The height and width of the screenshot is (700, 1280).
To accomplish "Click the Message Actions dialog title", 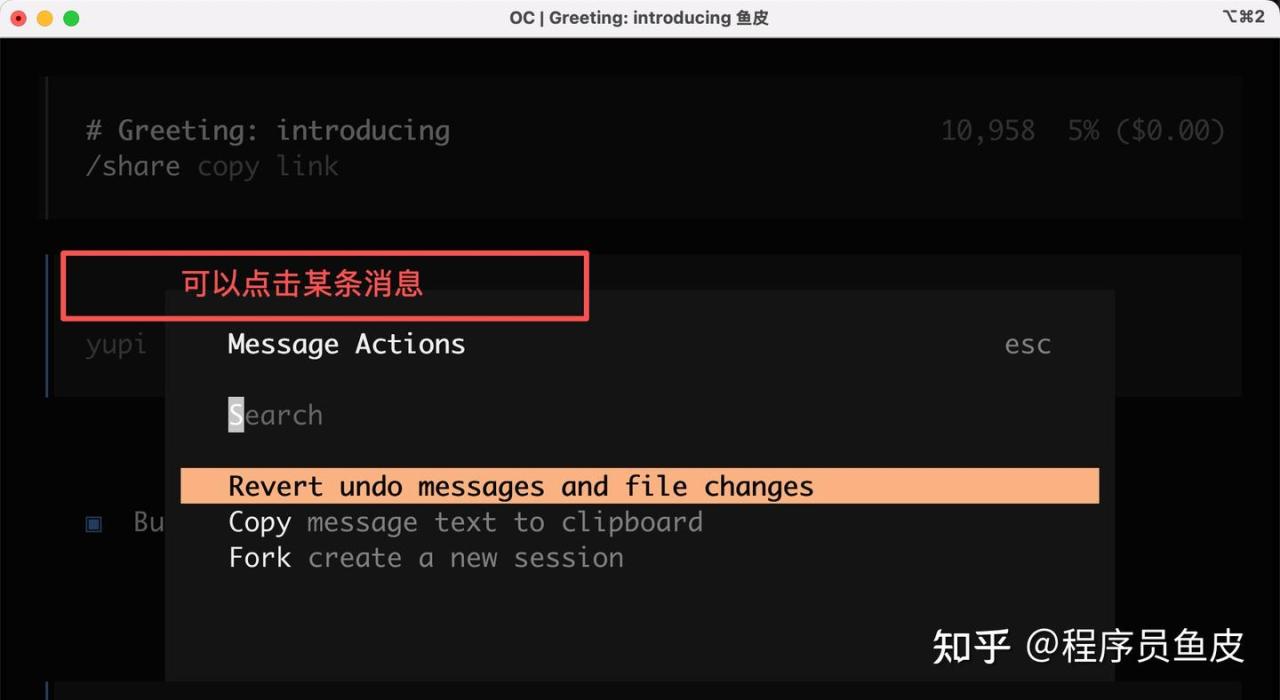I will coord(346,344).
